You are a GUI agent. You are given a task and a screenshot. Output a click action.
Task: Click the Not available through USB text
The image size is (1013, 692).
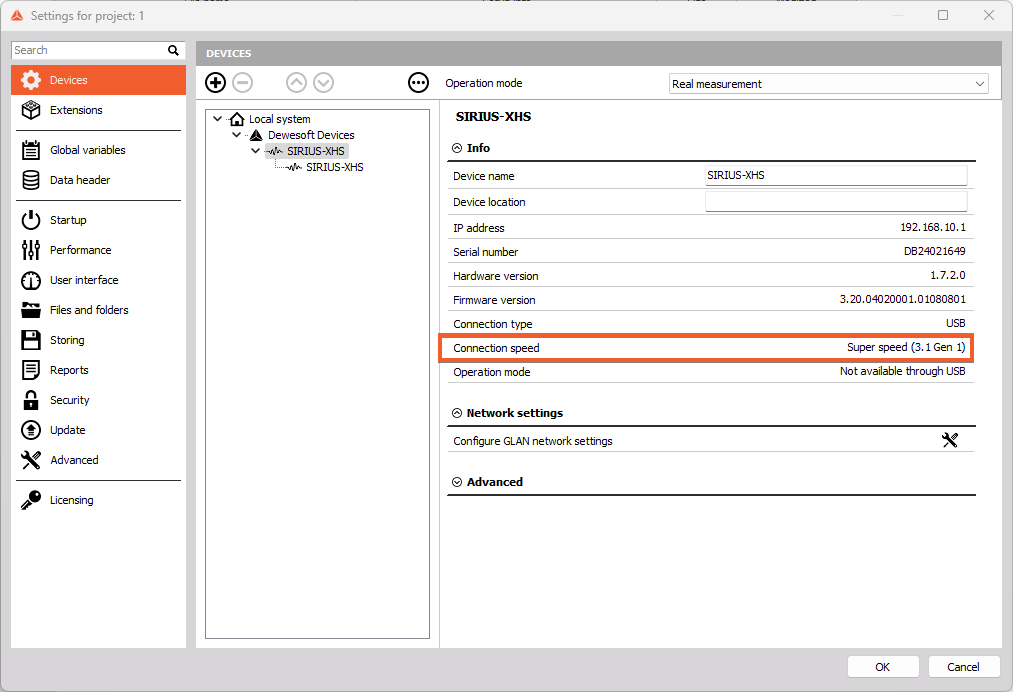(903, 372)
